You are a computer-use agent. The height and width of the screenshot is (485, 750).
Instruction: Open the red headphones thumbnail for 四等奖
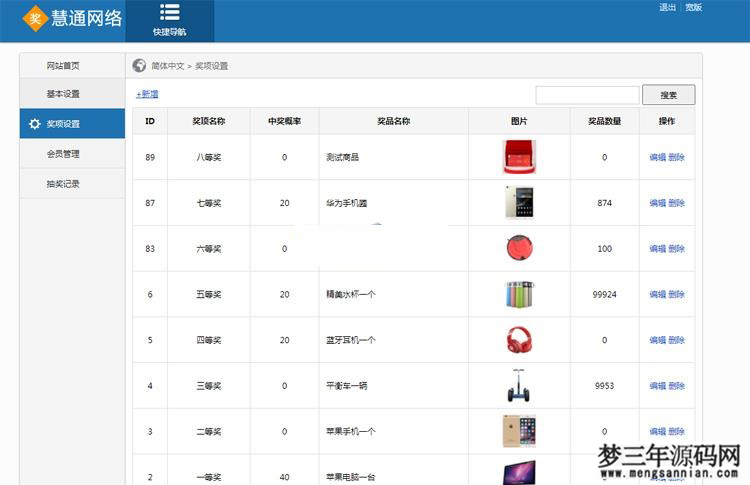pyautogui.click(x=519, y=340)
